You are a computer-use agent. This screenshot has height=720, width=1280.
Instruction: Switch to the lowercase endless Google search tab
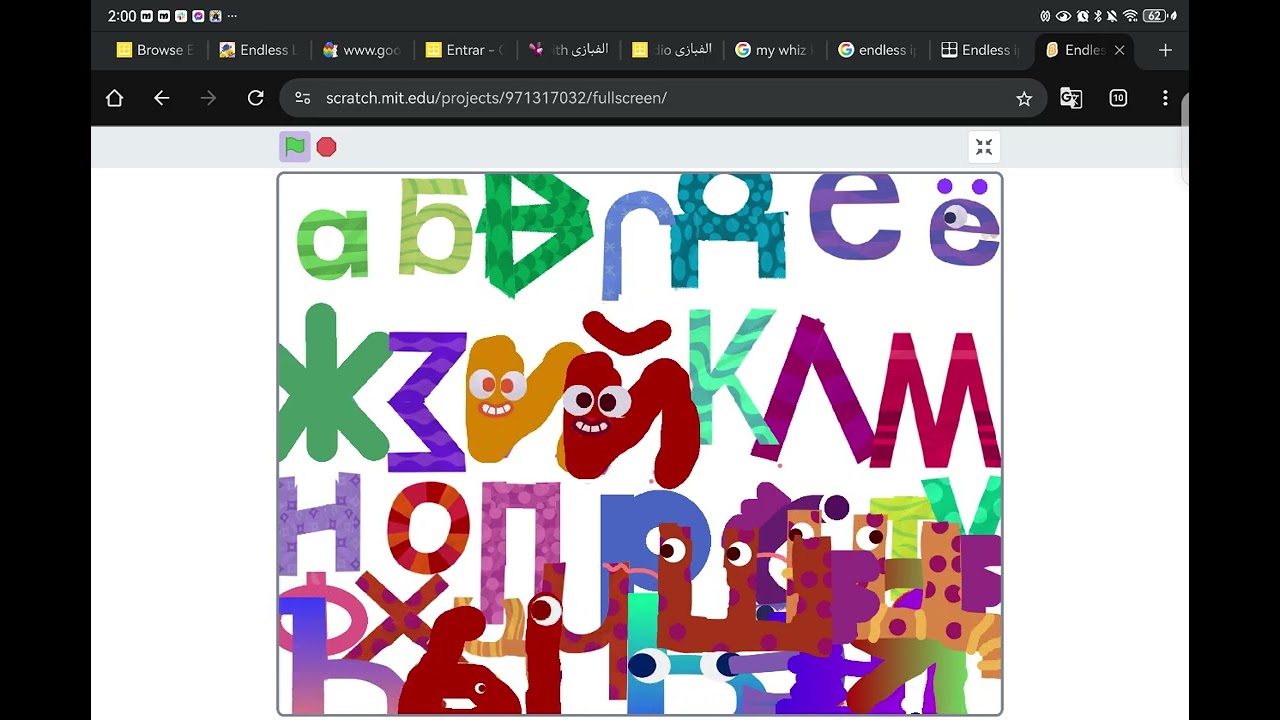pos(877,50)
